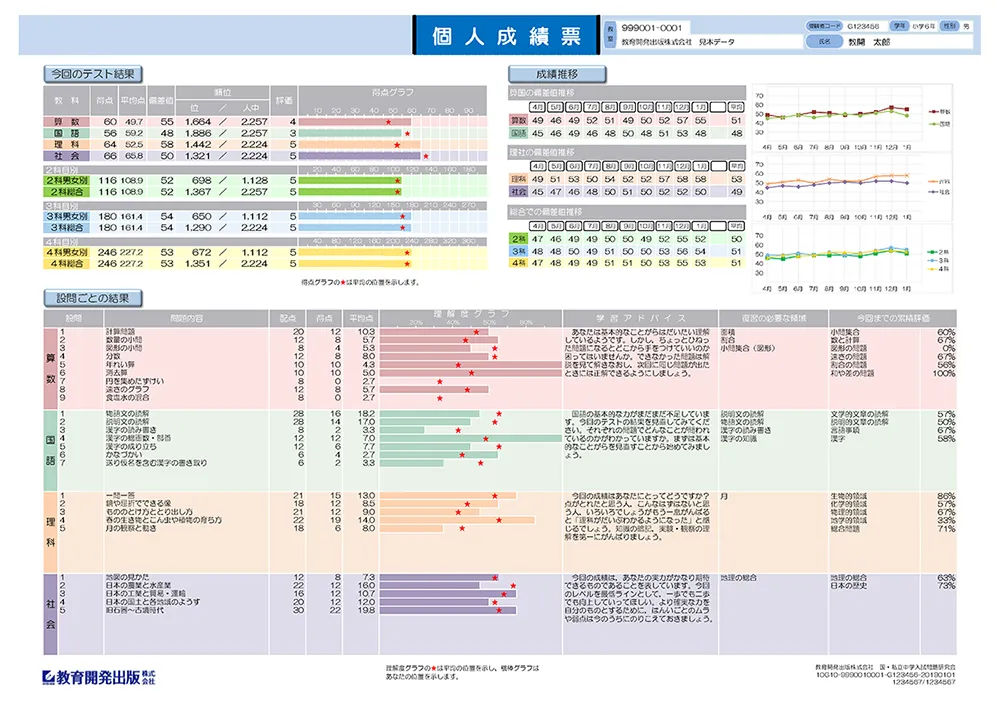Click the 4月 month box in 理社 trend table
The width and height of the screenshot is (1000, 707).
click(x=538, y=166)
